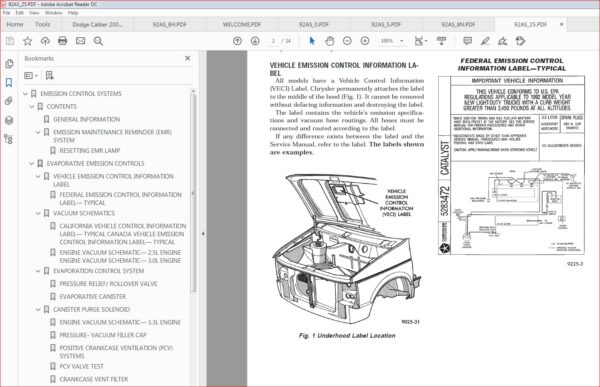Go to previous page arrow
The image size is (600, 387).
pyautogui.click(x=237, y=41)
